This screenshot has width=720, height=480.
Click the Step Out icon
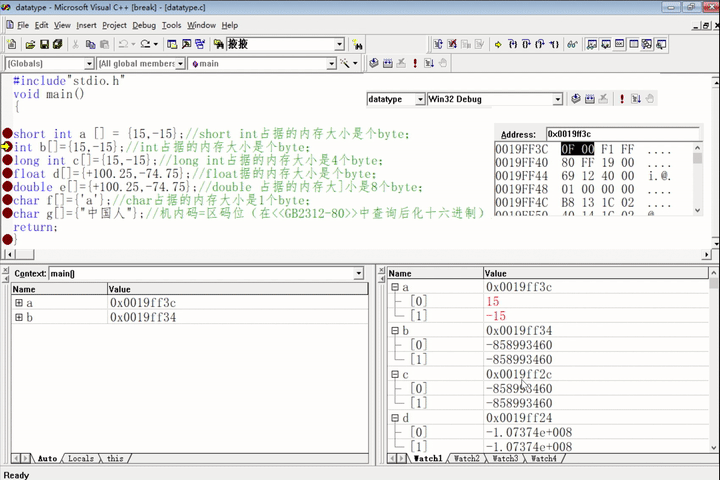tap(540, 44)
